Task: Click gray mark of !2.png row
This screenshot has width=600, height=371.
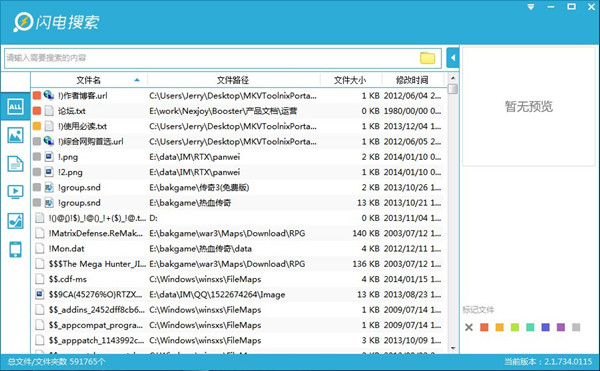Action: pyautogui.click(x=37, y=172)
